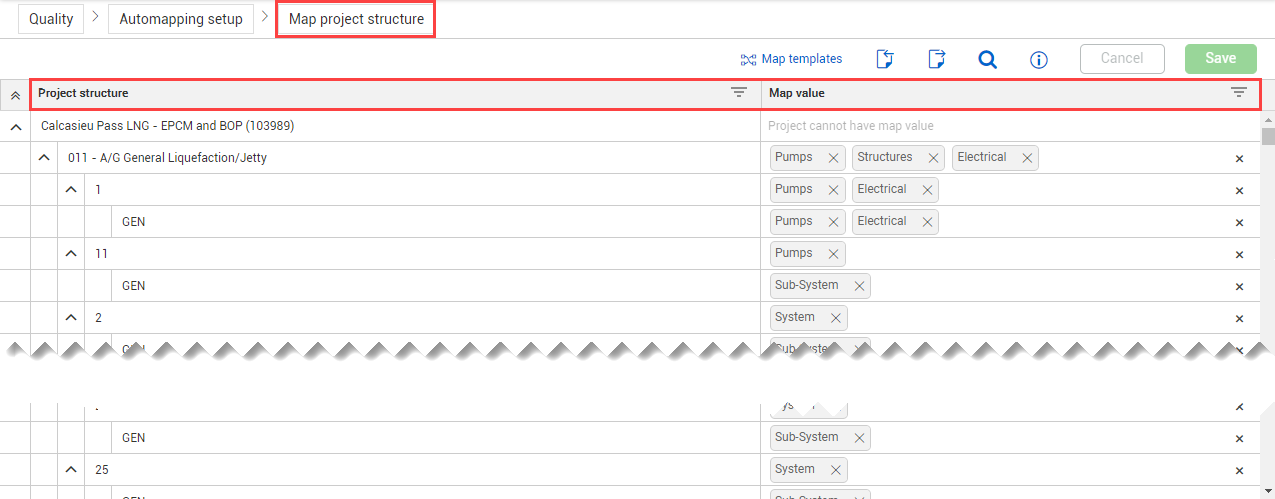Viewport: 1275px width, 499px height.
Task: Filter the Project structure column
Action: (739, 93)
